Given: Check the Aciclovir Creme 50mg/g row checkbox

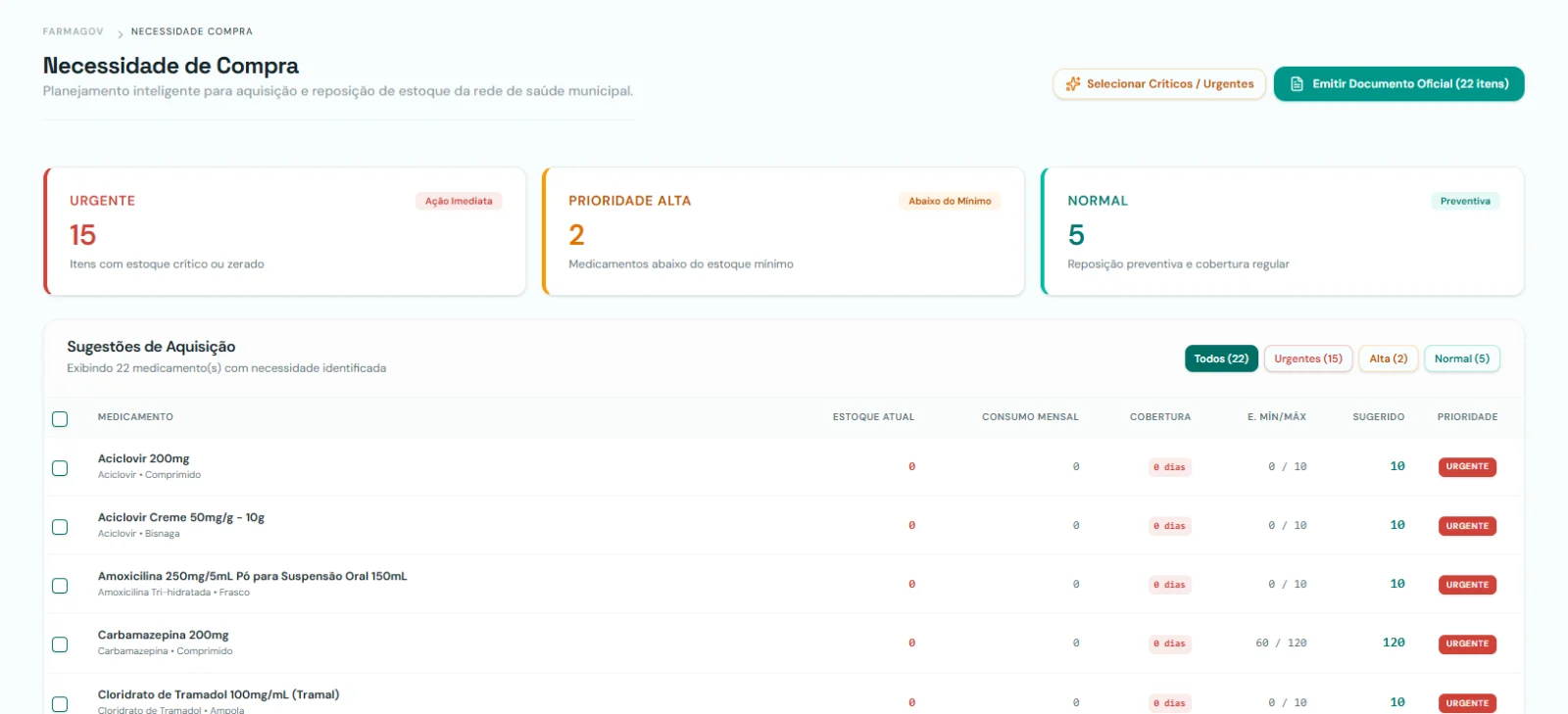Looking at the screenshot, I should (60, 527).
